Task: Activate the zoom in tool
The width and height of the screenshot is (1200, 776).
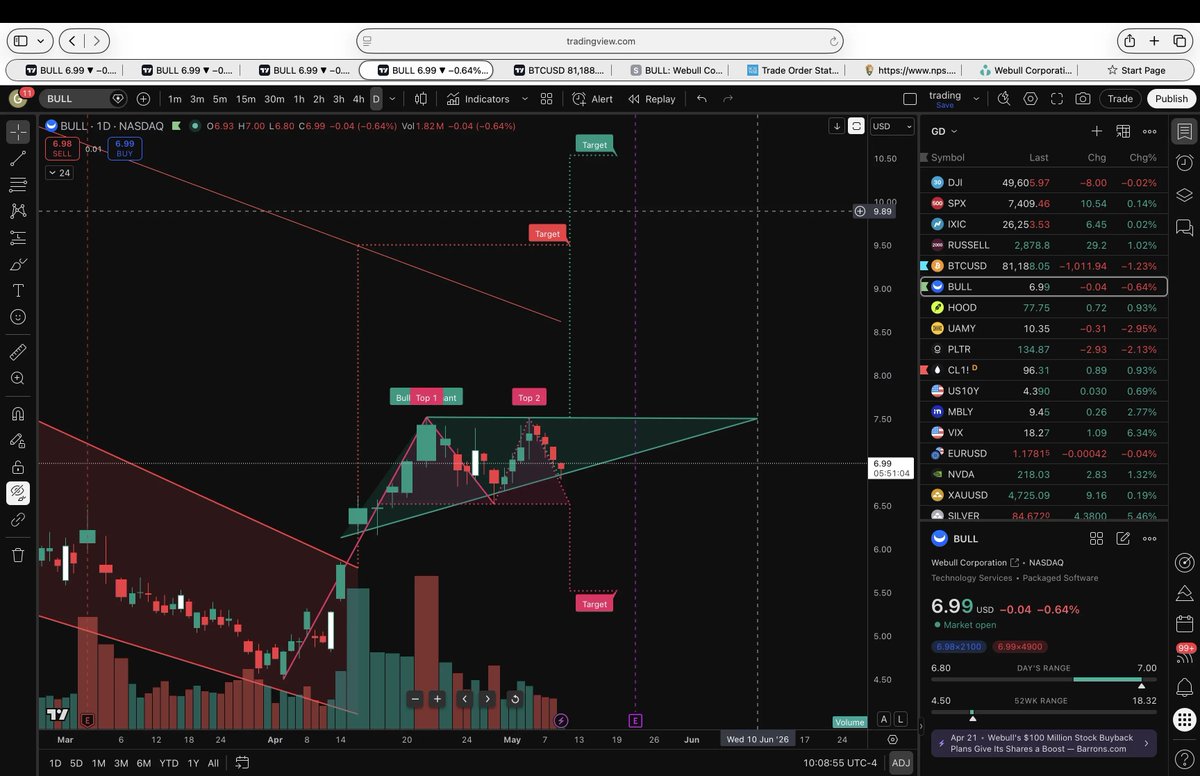Action: click(x=18, y=379)
